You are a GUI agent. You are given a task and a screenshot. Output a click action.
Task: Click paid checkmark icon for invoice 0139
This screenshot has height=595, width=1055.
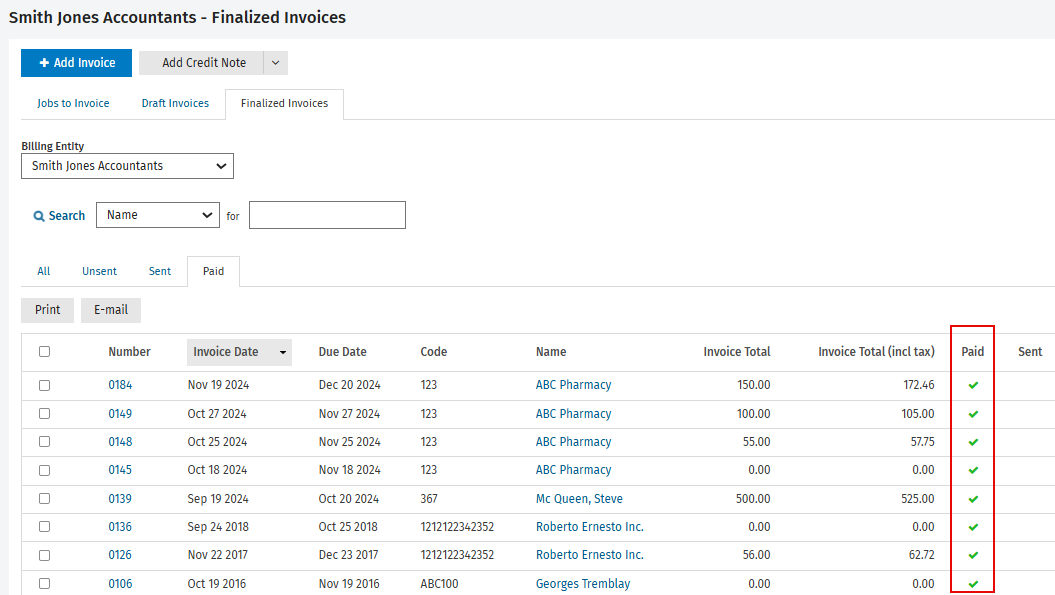coord(973,499)
